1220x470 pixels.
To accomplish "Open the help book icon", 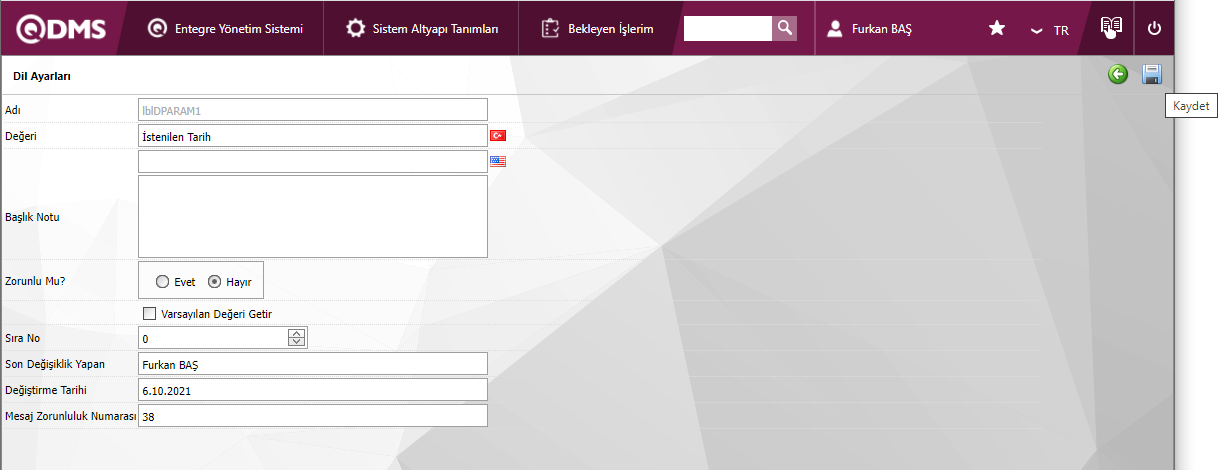I will (x=1111, y=27).
